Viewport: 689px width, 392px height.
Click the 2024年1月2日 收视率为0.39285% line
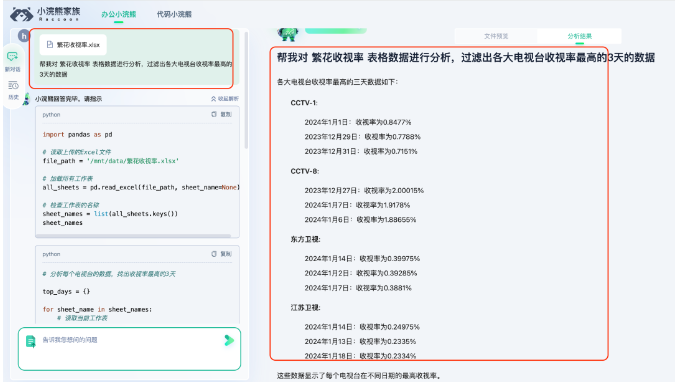pos(361,273)
